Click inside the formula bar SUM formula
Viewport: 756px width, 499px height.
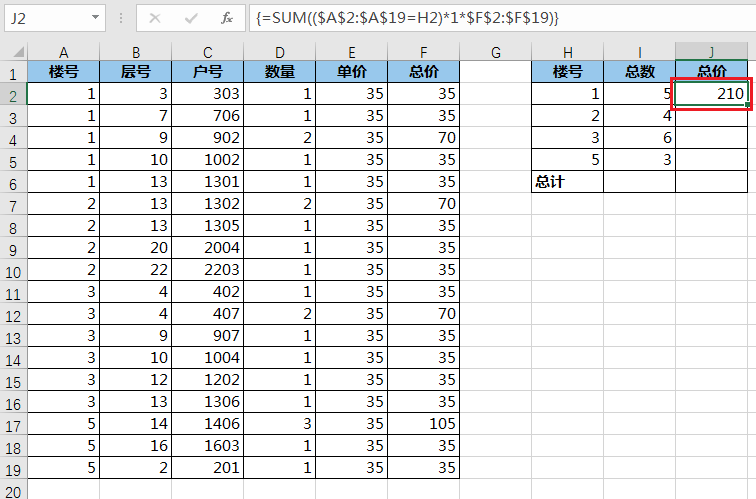pyautogui.click(x=407, y=18)
